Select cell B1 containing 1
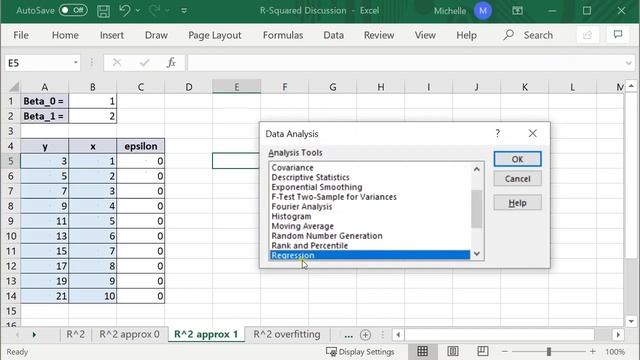Screen dimensions: 640x360 pos(93,101)
